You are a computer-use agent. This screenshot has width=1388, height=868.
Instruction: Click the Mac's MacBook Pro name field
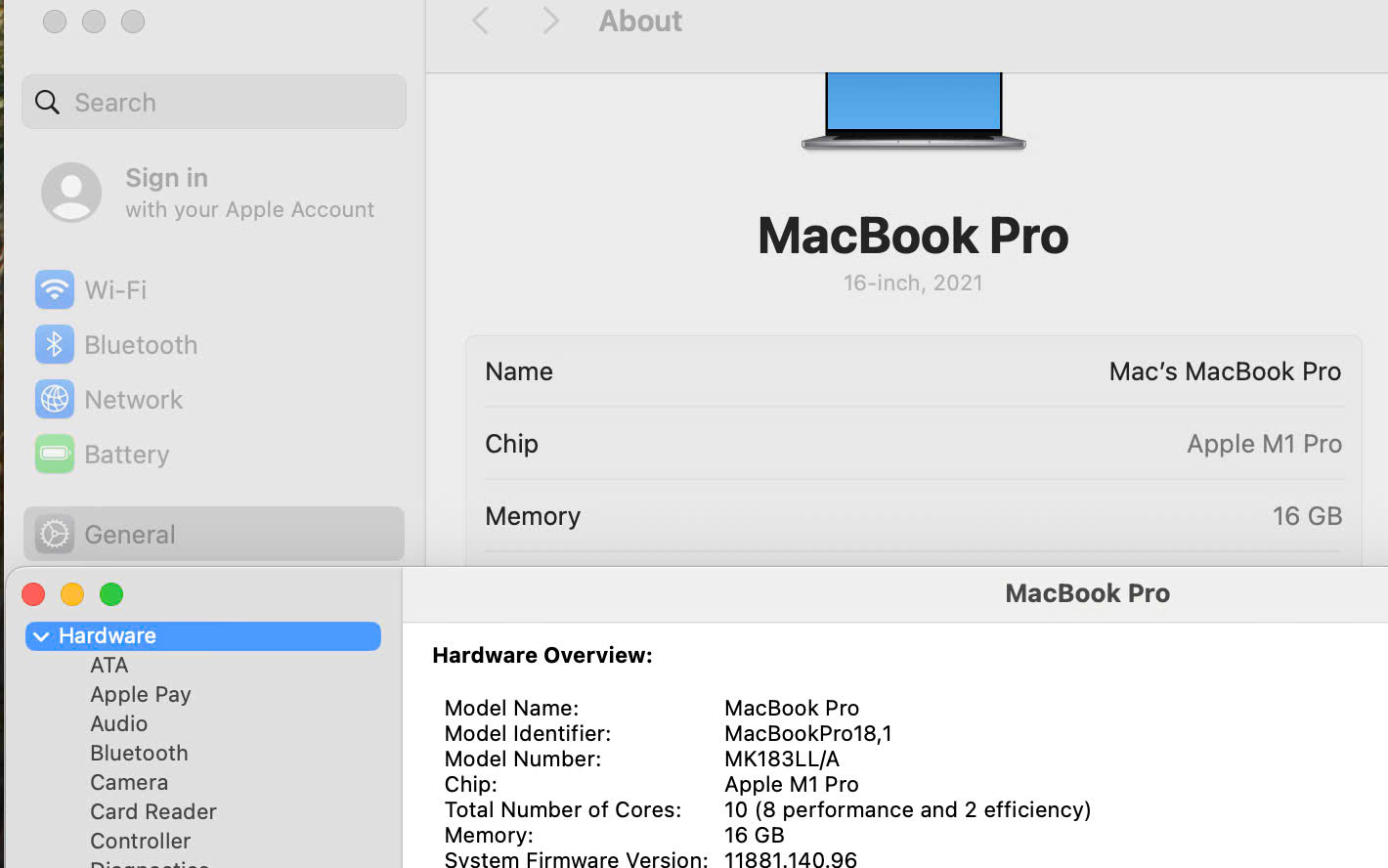coord(1224,371)
